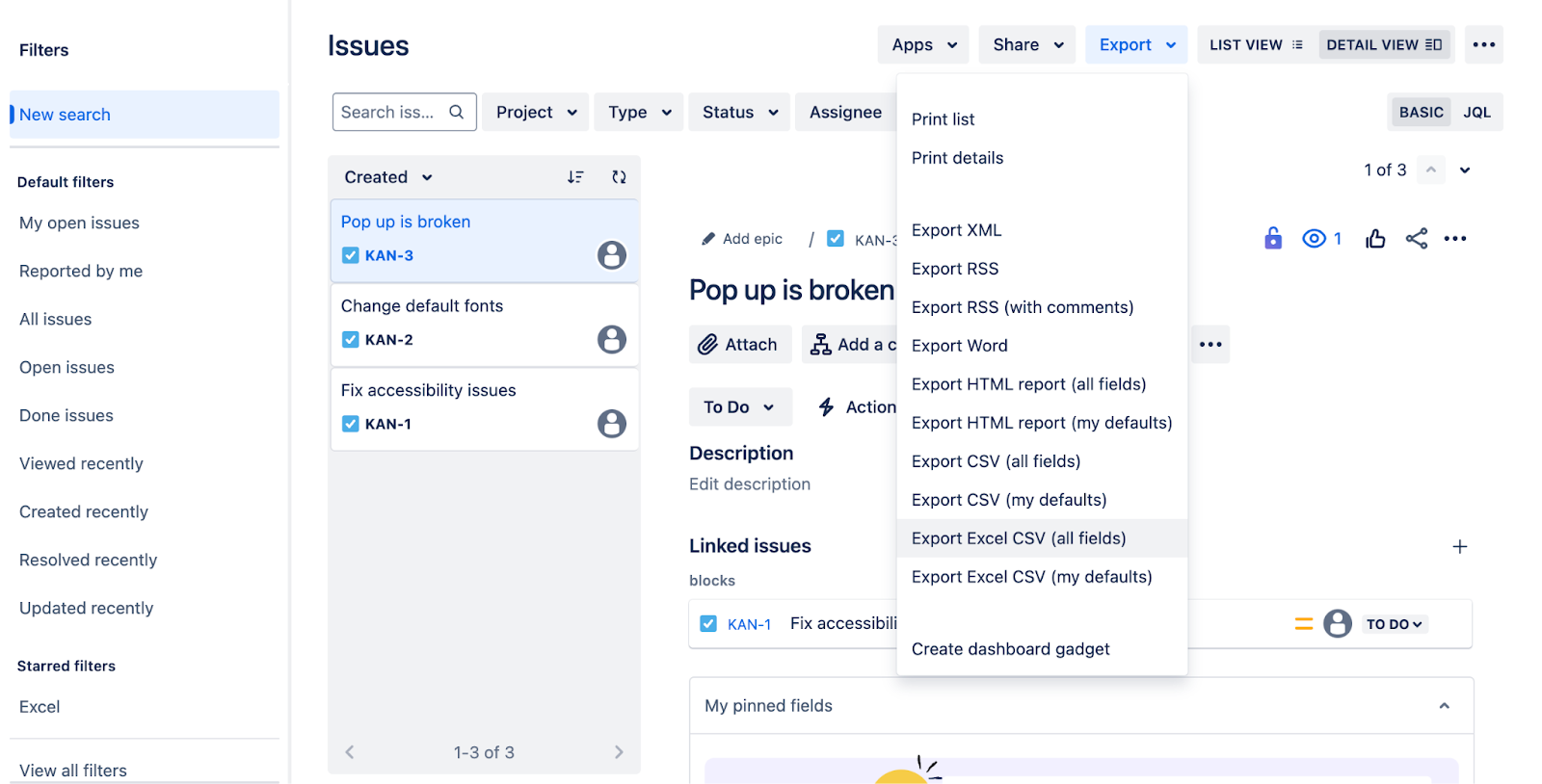Viewport: 1542px width, 784px height.
Task: Select Print details from Export menu
Action: (1042, 158)
